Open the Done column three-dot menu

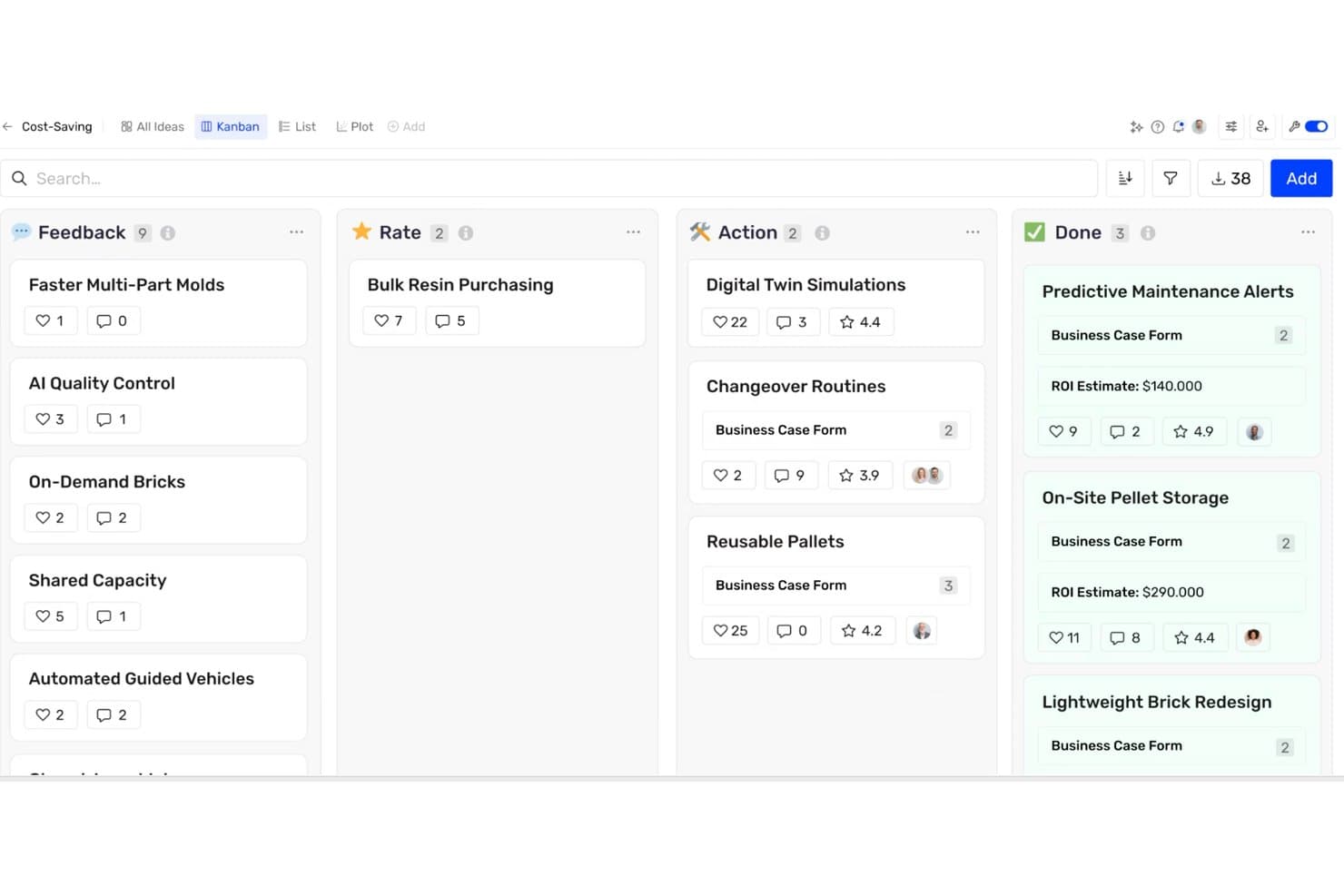pyautogui.click(x=1308, y=232)
